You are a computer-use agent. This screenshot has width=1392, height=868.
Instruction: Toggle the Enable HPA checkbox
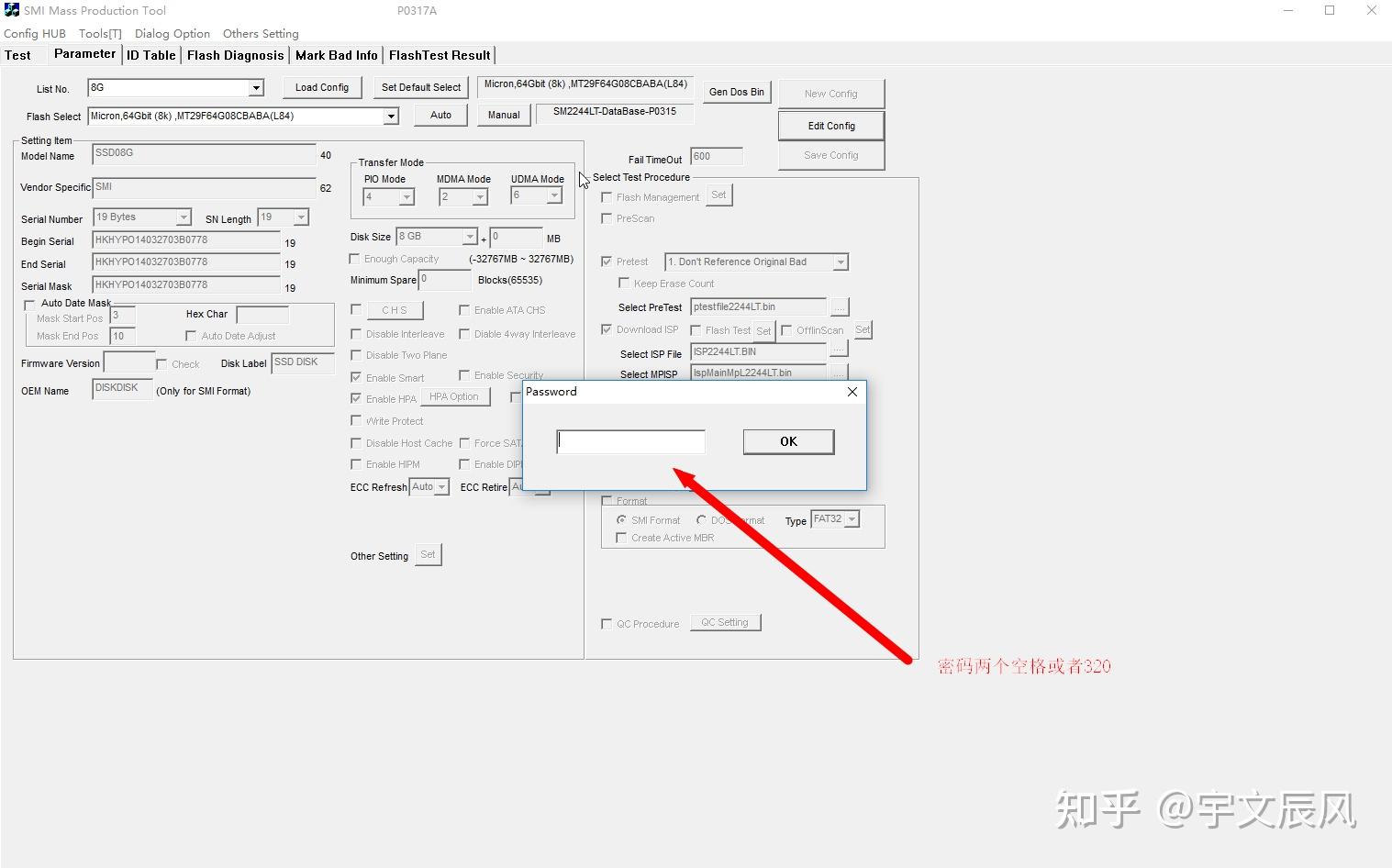click(x=356, y=398)
